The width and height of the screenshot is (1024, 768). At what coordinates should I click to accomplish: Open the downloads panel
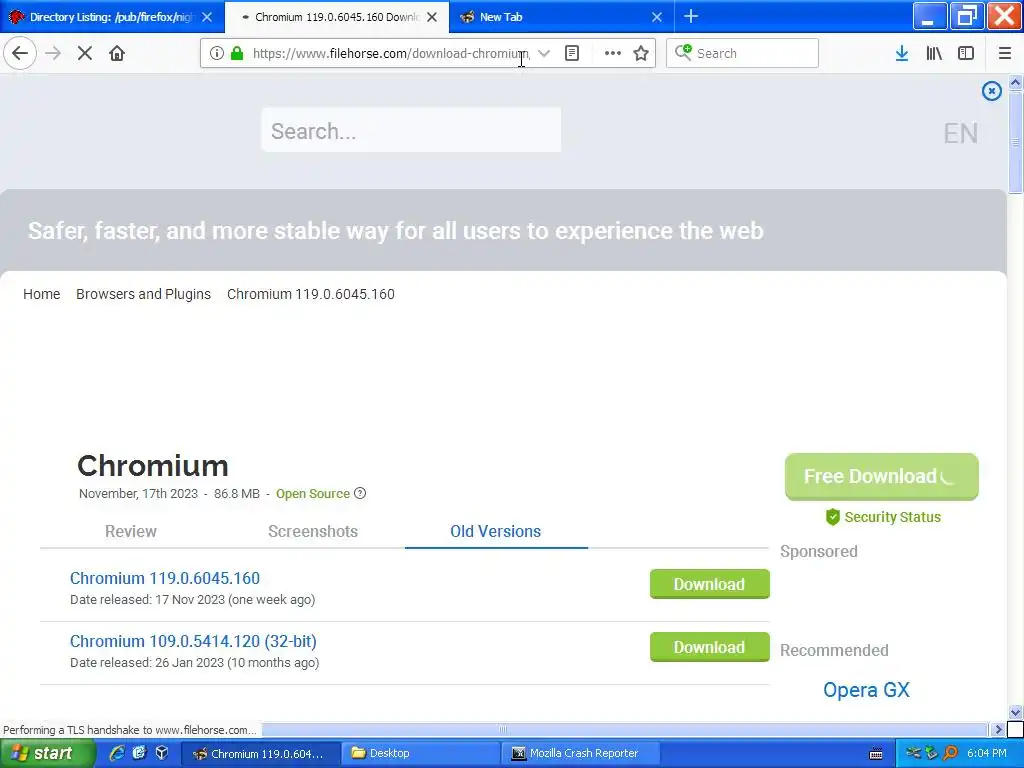[x=902, y=54]
